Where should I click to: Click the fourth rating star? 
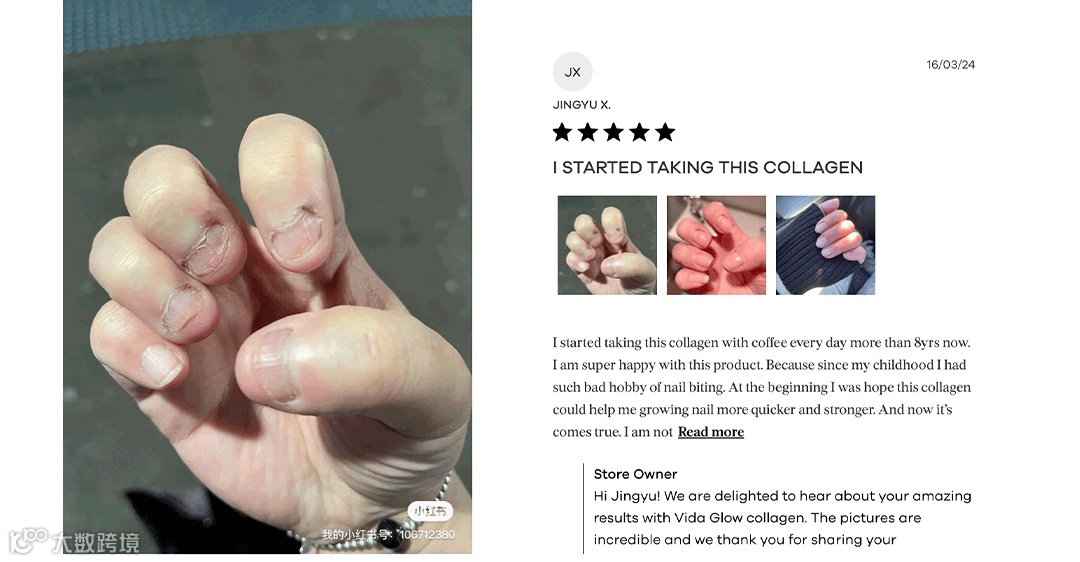(639, 132)
